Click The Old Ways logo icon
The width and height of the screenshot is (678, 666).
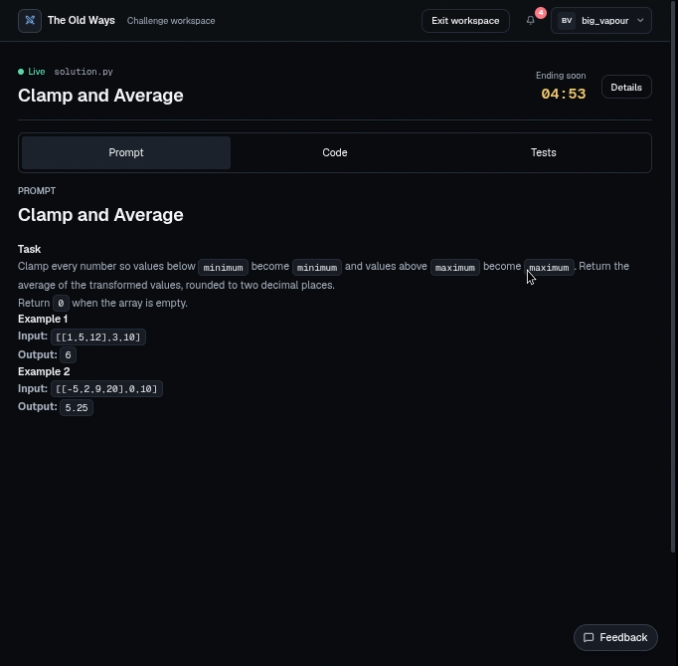(x=30, y=20)
